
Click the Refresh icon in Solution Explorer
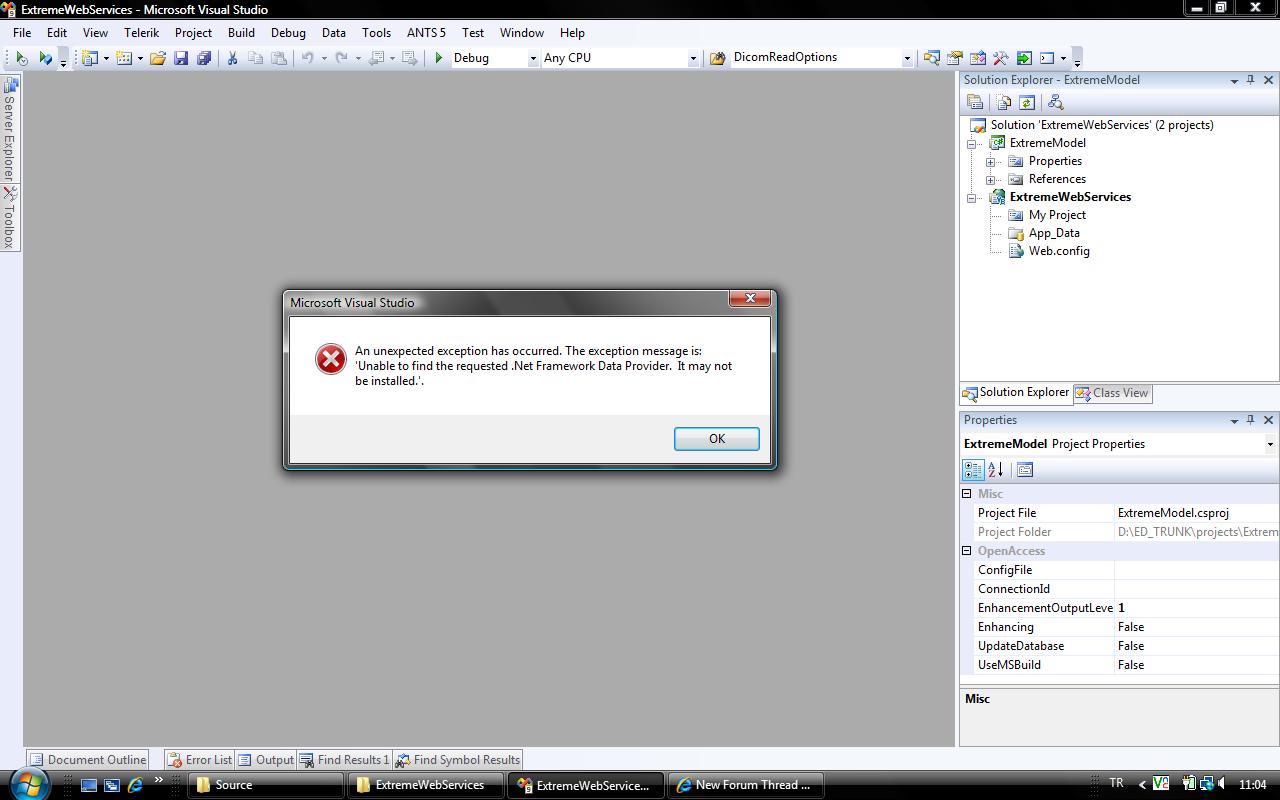(1026, 102)
